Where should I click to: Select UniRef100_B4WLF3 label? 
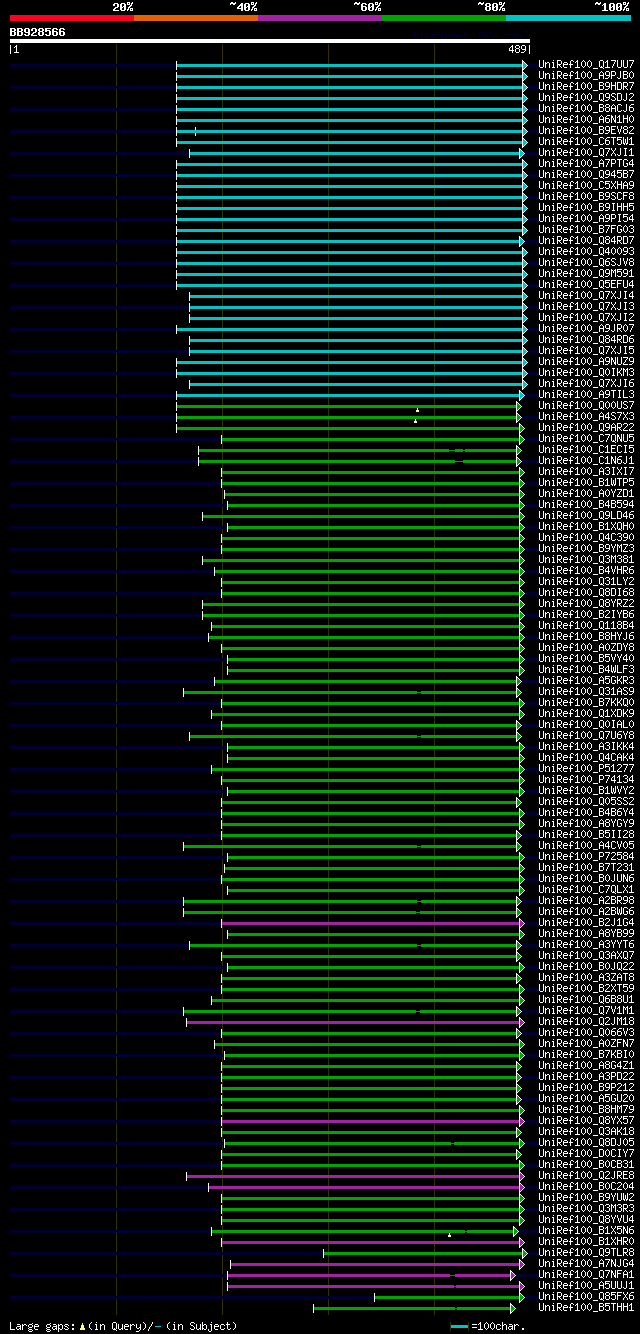point(586,669)
